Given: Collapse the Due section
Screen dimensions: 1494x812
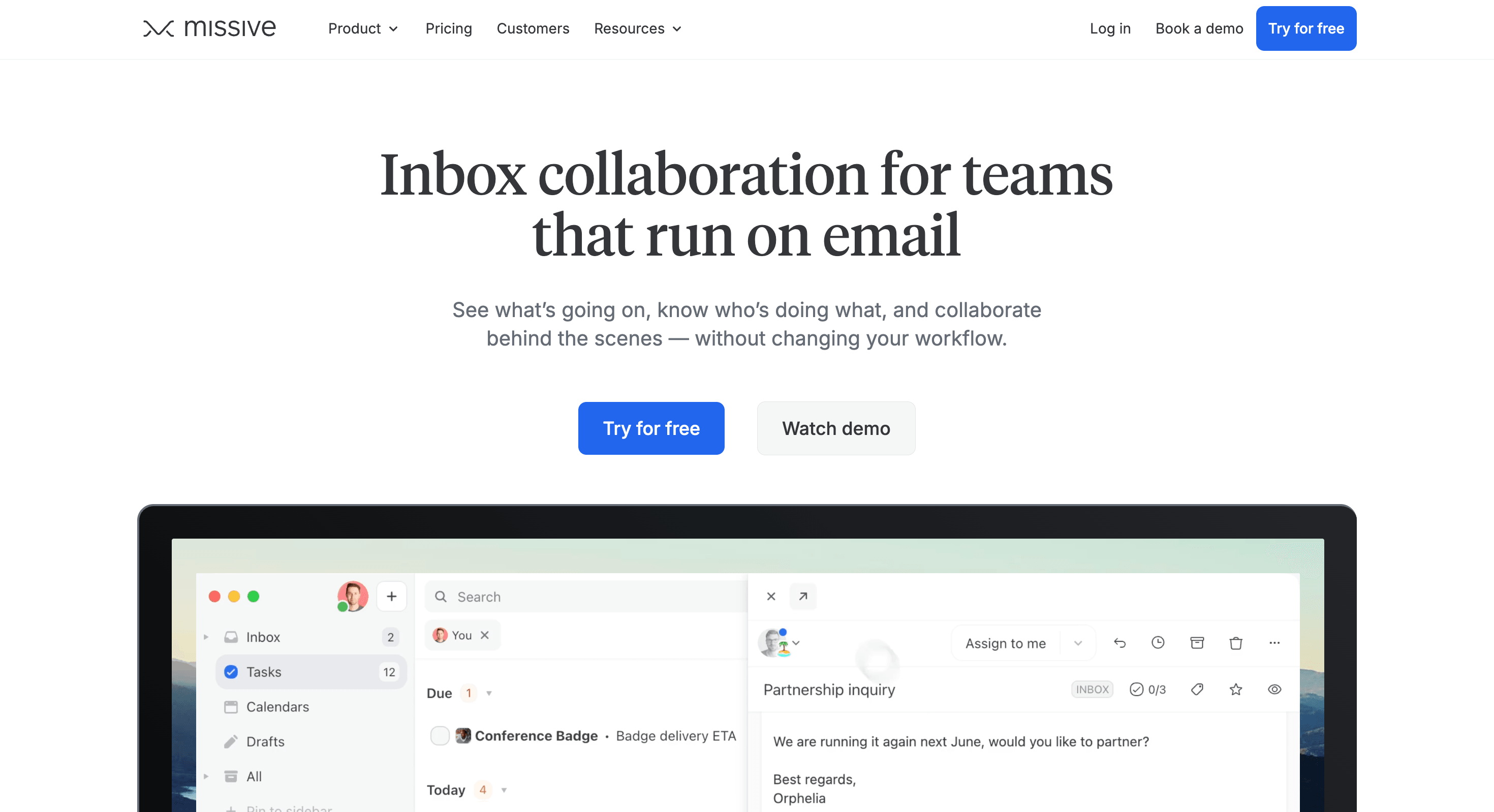Looking at the screenshot, I should [489, 693].
